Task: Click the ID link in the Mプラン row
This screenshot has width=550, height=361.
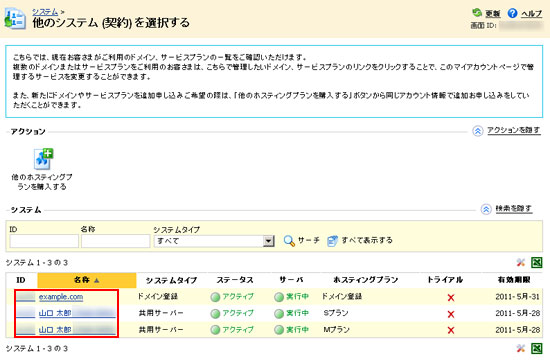Action: pyautogui.click(x=26, y=330)
